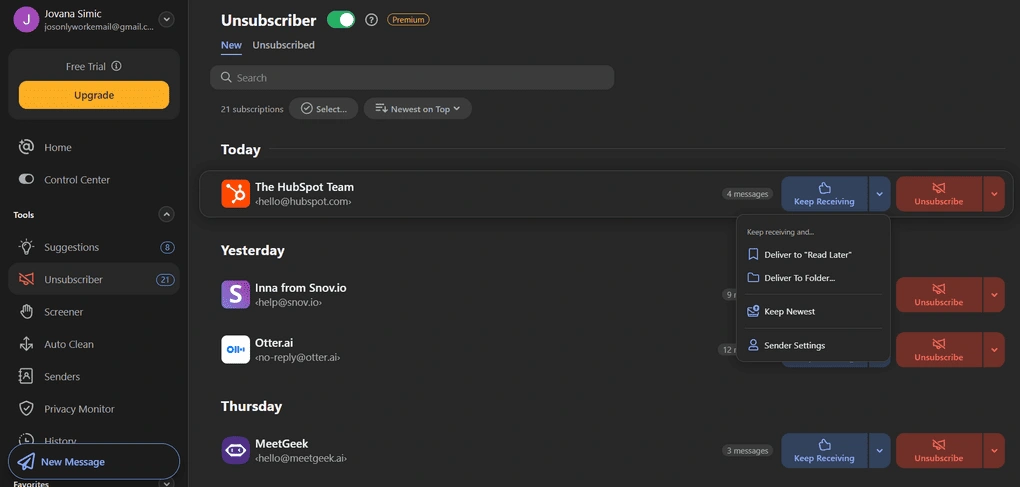Click the yellow Upgrade button
Image resolution: width=1020 pixels, height=487 pixels.
tap(94, 95)
